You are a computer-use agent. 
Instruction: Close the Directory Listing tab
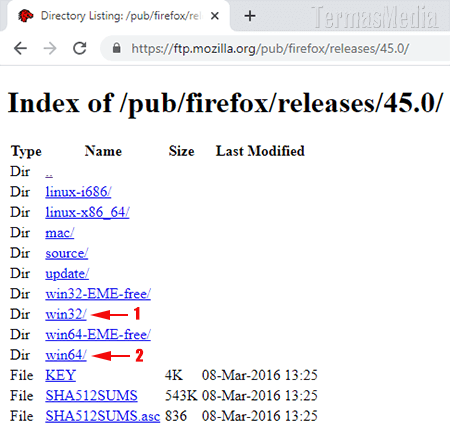[215, 16]
